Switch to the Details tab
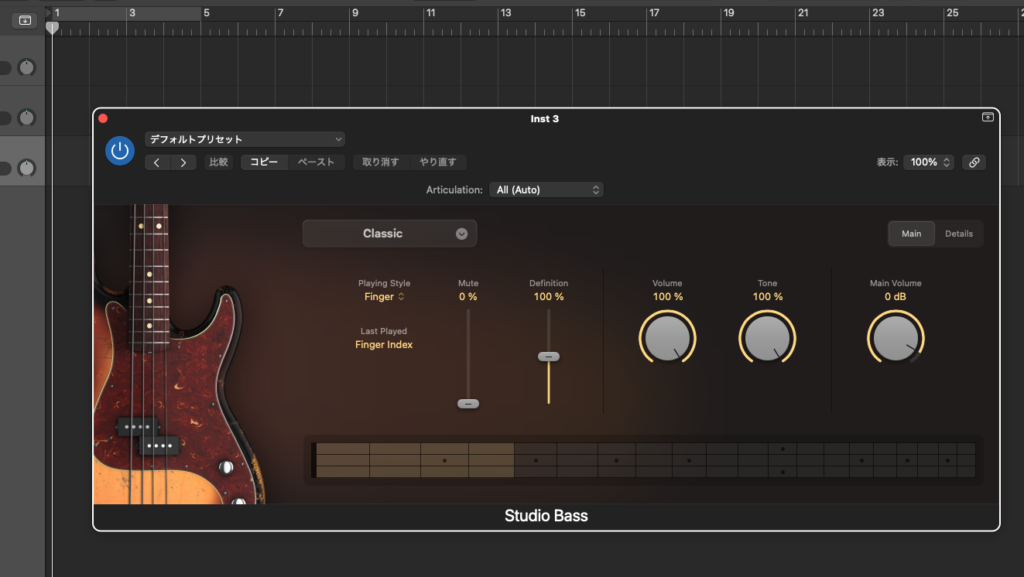1024x577 pixels. [959, 234]
